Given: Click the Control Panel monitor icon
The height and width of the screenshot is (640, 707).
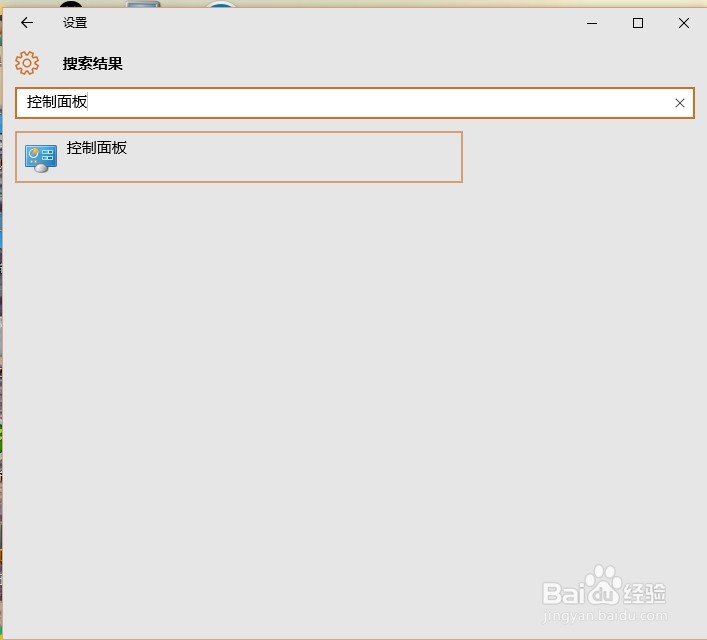Looking at the screenshot, I should [41, 158].
